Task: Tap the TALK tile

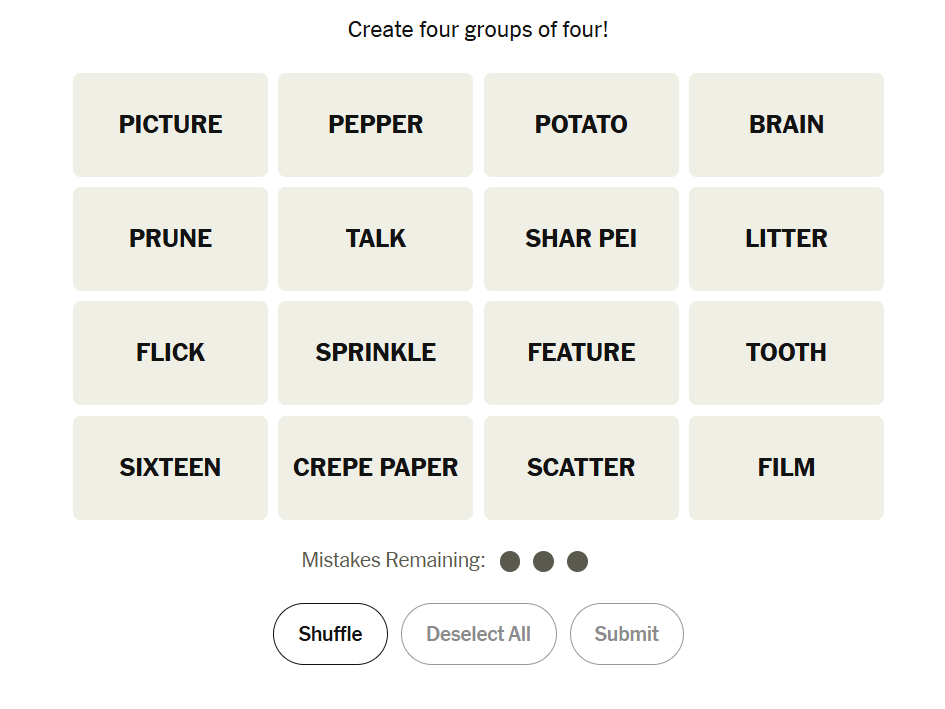Action: click(x=375, y=239)
